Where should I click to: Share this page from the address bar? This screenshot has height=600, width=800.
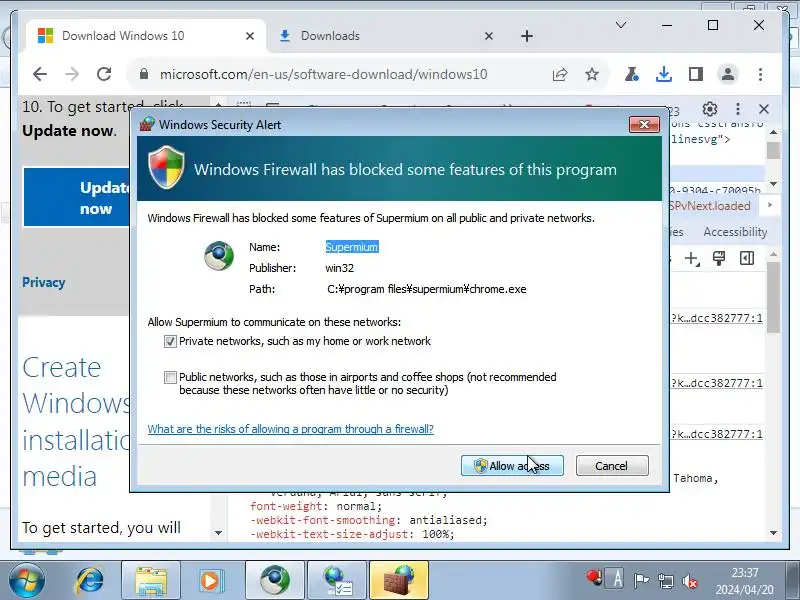point(560,74)
